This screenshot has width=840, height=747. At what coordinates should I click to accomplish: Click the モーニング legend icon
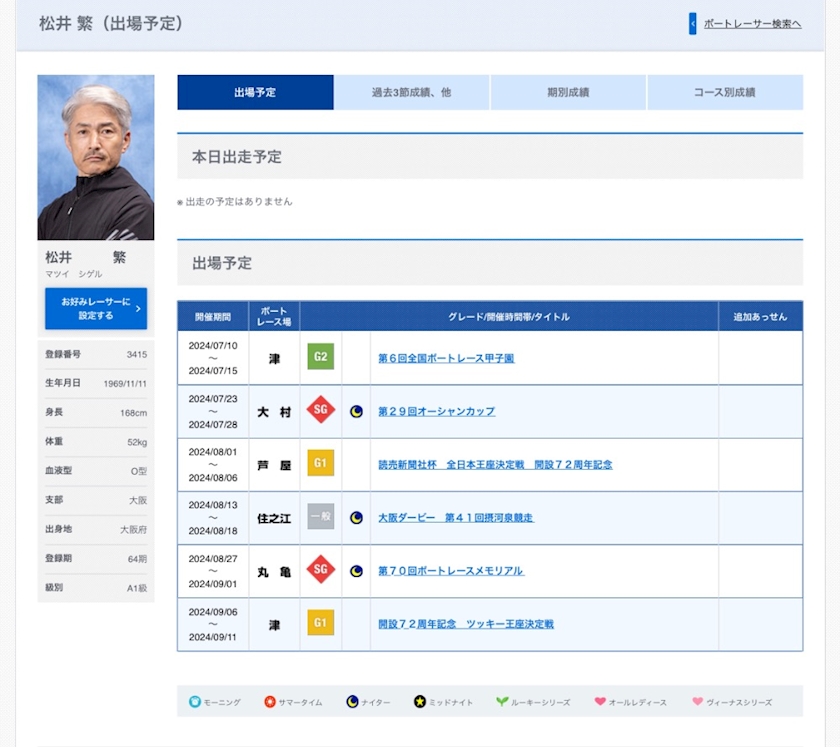(x=196, y=702)
